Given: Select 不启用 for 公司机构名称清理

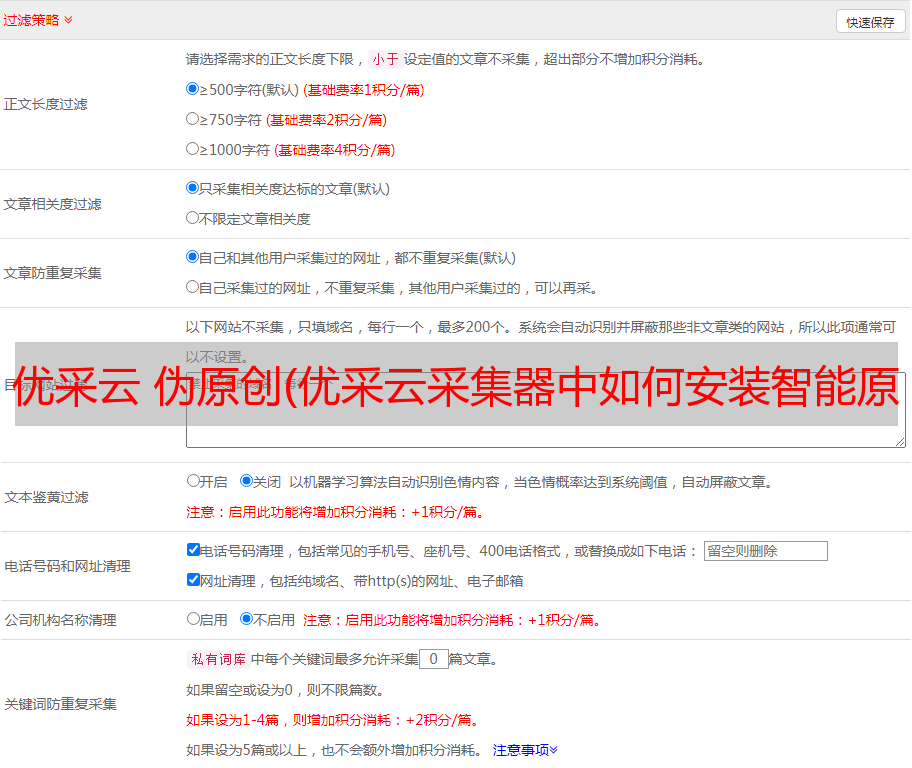Looking at the screenshot, I should pyautogui.click(x=247, y=619).
